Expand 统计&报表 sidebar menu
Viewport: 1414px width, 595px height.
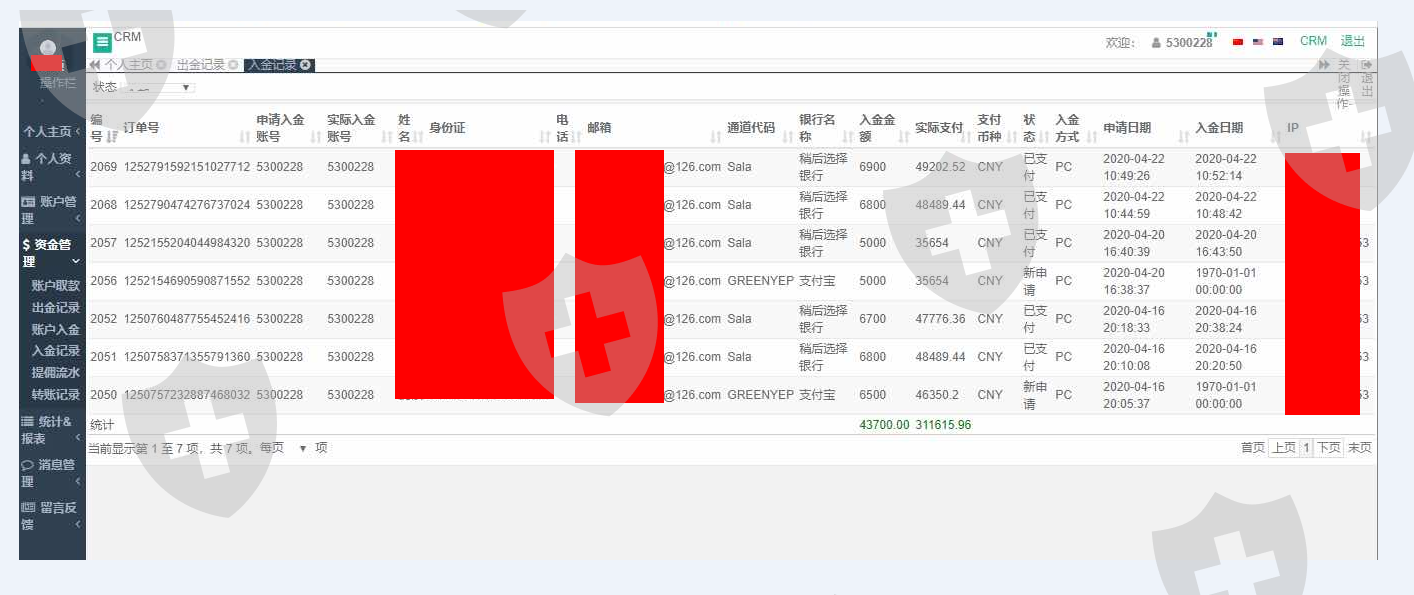52,430
